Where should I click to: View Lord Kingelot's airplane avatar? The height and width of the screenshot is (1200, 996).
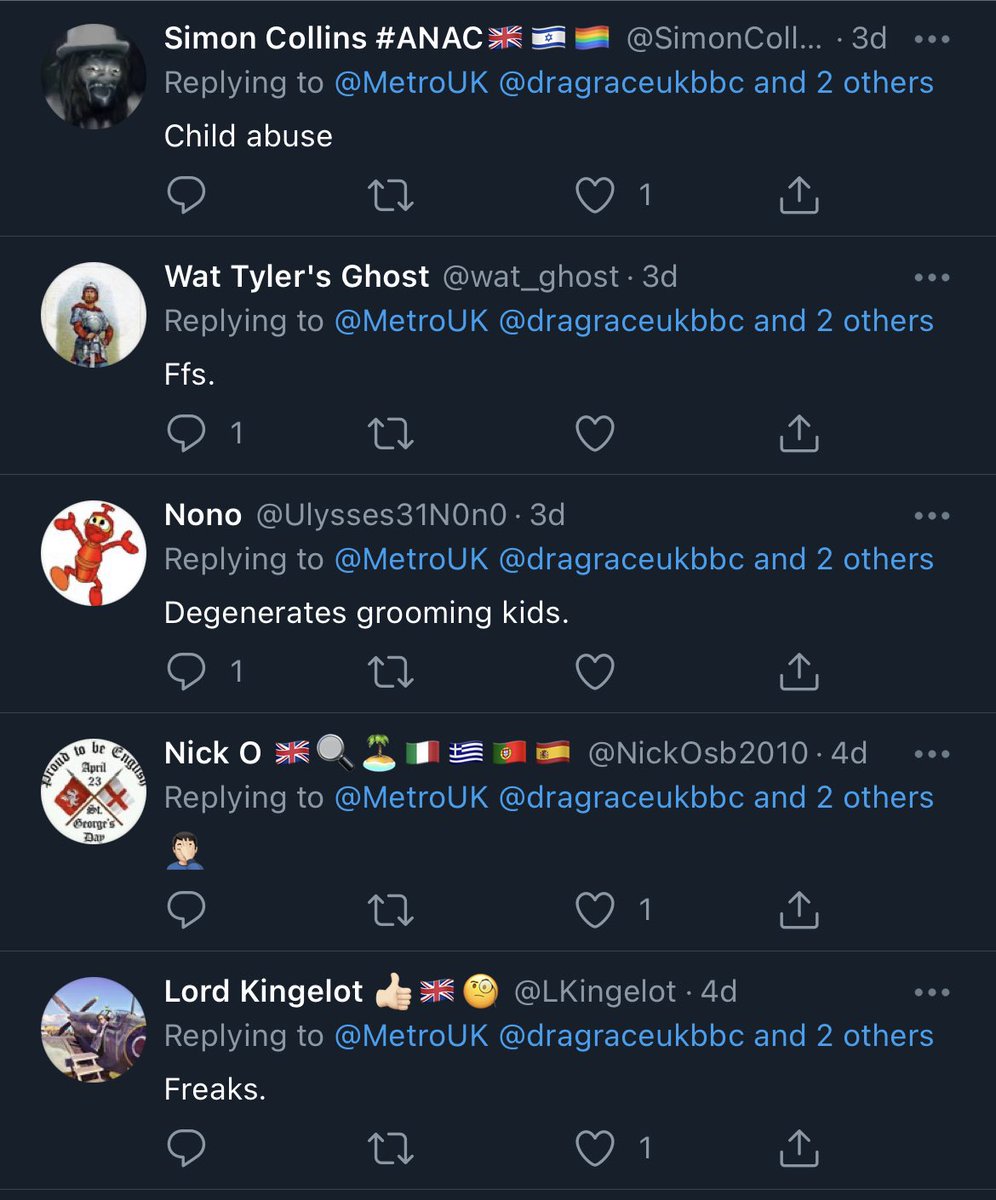point(93,1029)
